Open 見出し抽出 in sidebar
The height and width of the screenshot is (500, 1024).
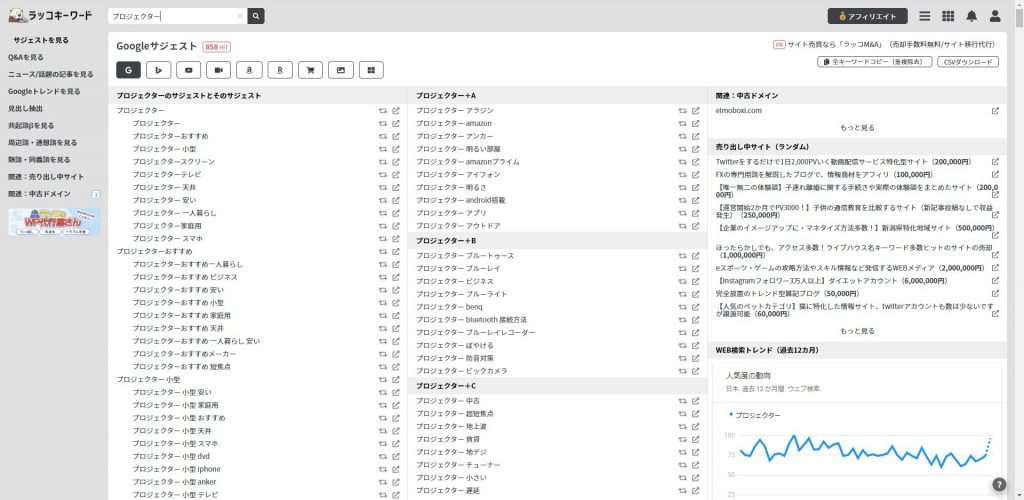tap(25, 108)
